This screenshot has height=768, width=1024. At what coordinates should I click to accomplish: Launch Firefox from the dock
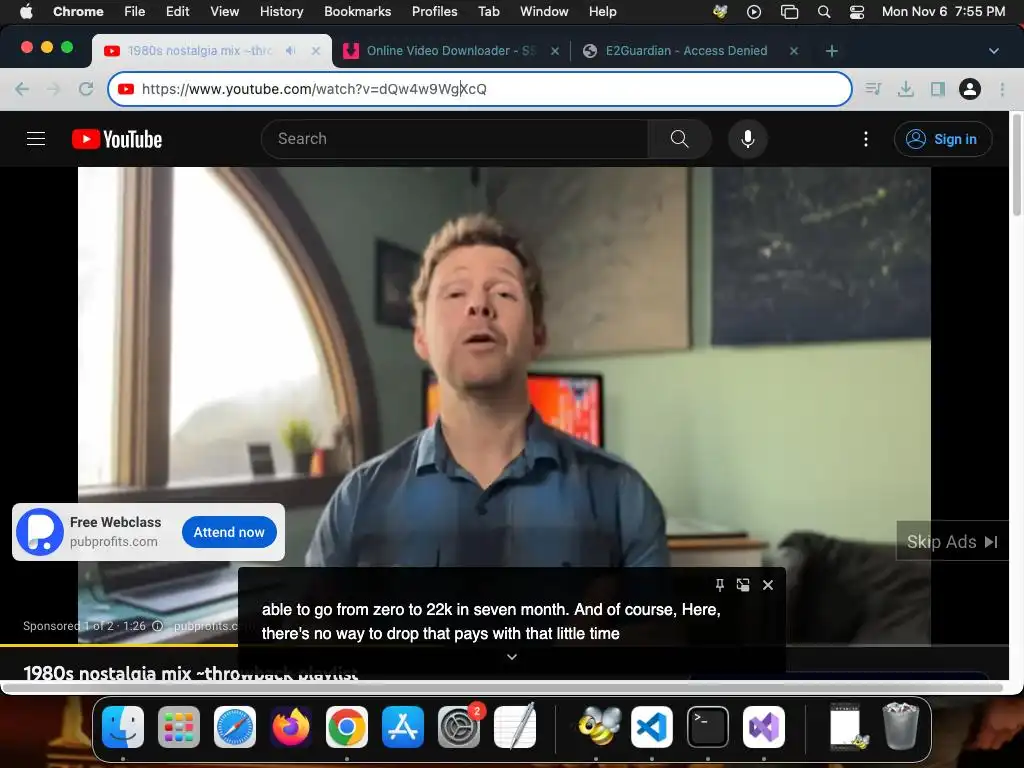tap(291, 726)
